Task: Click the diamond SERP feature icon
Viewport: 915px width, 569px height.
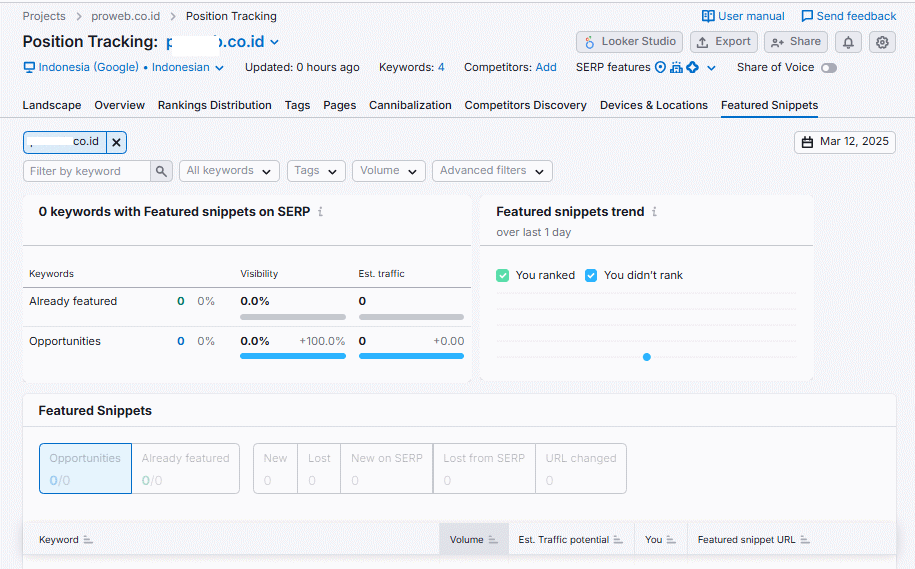Action: click(693, 67)
